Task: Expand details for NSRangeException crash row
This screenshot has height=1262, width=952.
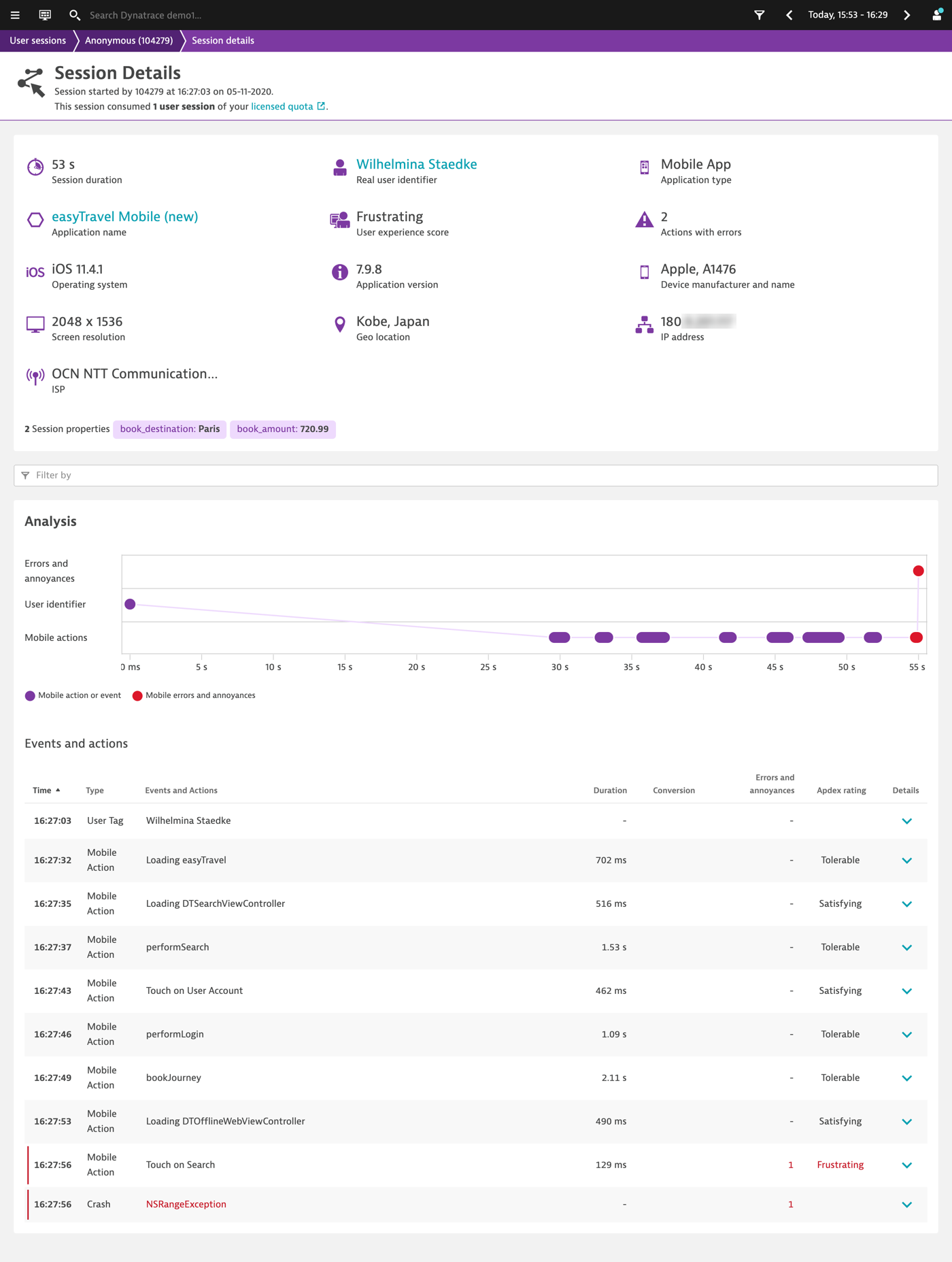Action: tap(906, 1205)
